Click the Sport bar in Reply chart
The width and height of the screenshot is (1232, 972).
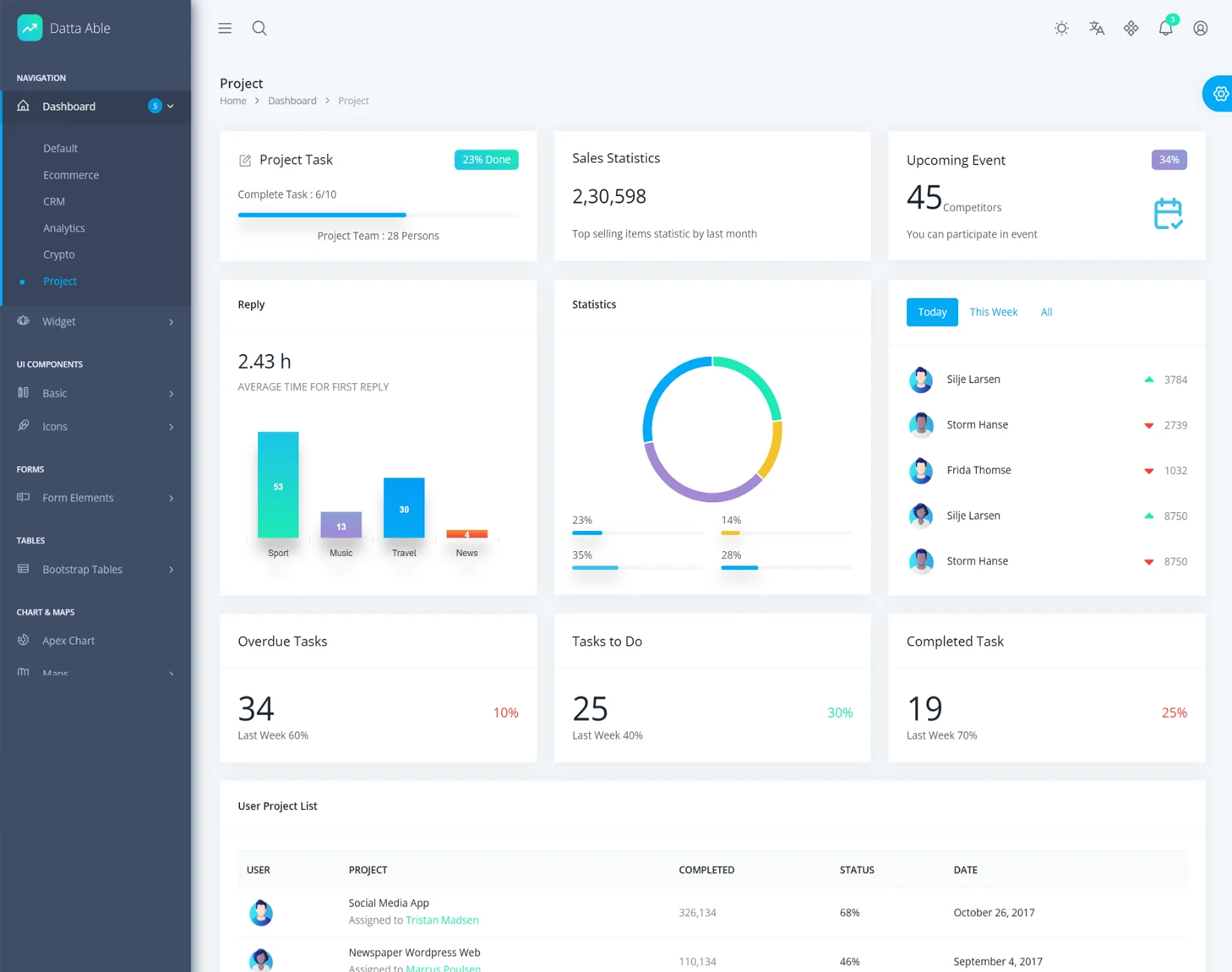click(x=278, y=484)
